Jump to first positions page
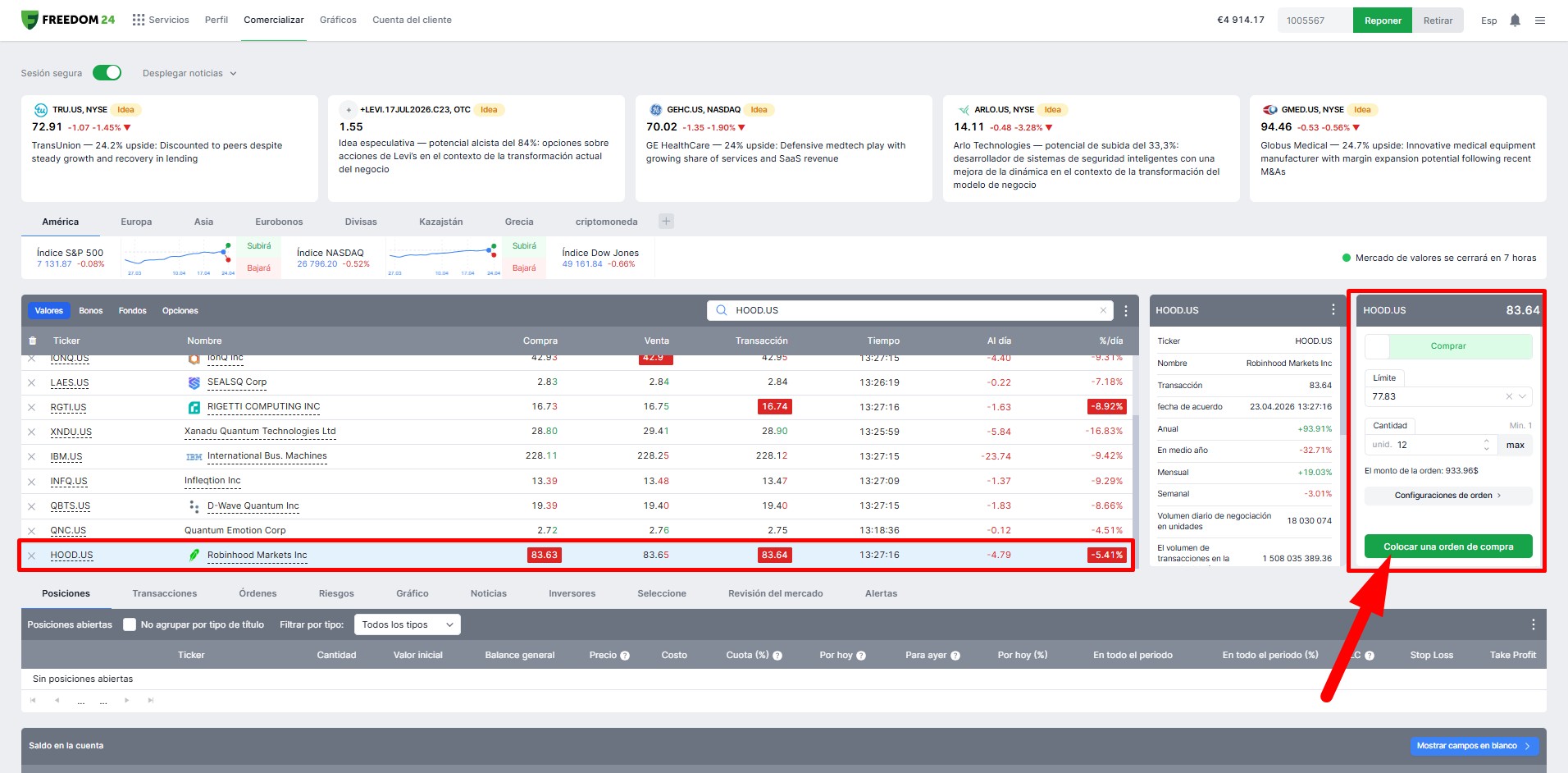1568x773 pixels. coord(33,700)
